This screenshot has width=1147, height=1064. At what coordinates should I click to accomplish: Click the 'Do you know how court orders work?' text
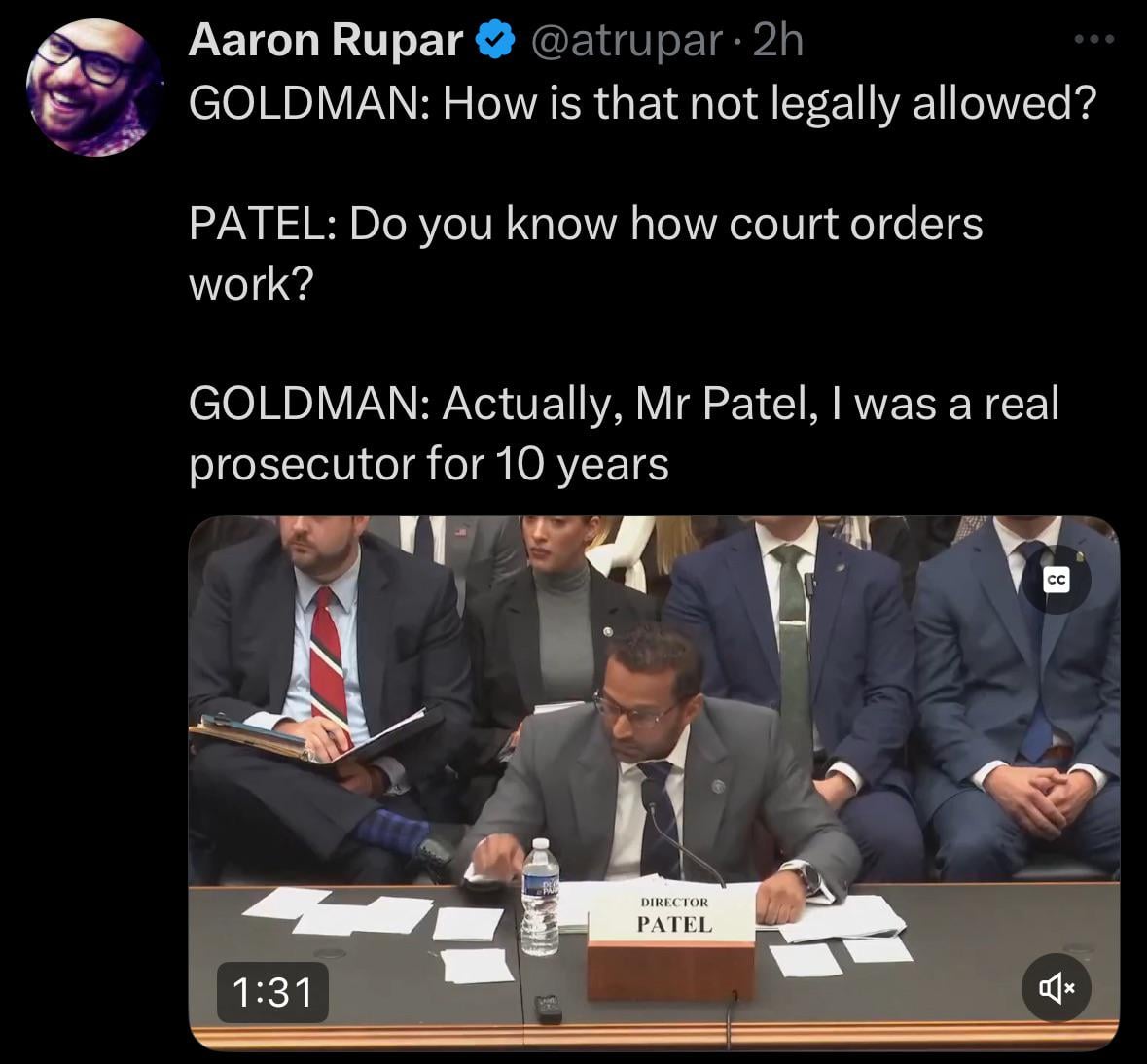pyautogui.click(x=586, y=253)
